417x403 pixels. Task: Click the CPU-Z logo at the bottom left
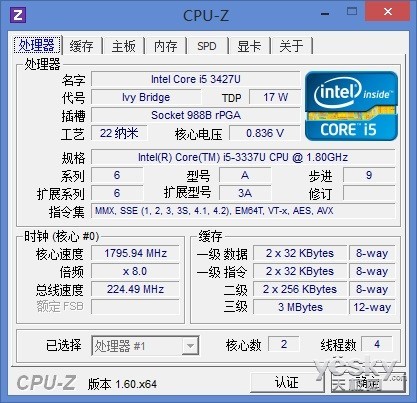(46, 383)
